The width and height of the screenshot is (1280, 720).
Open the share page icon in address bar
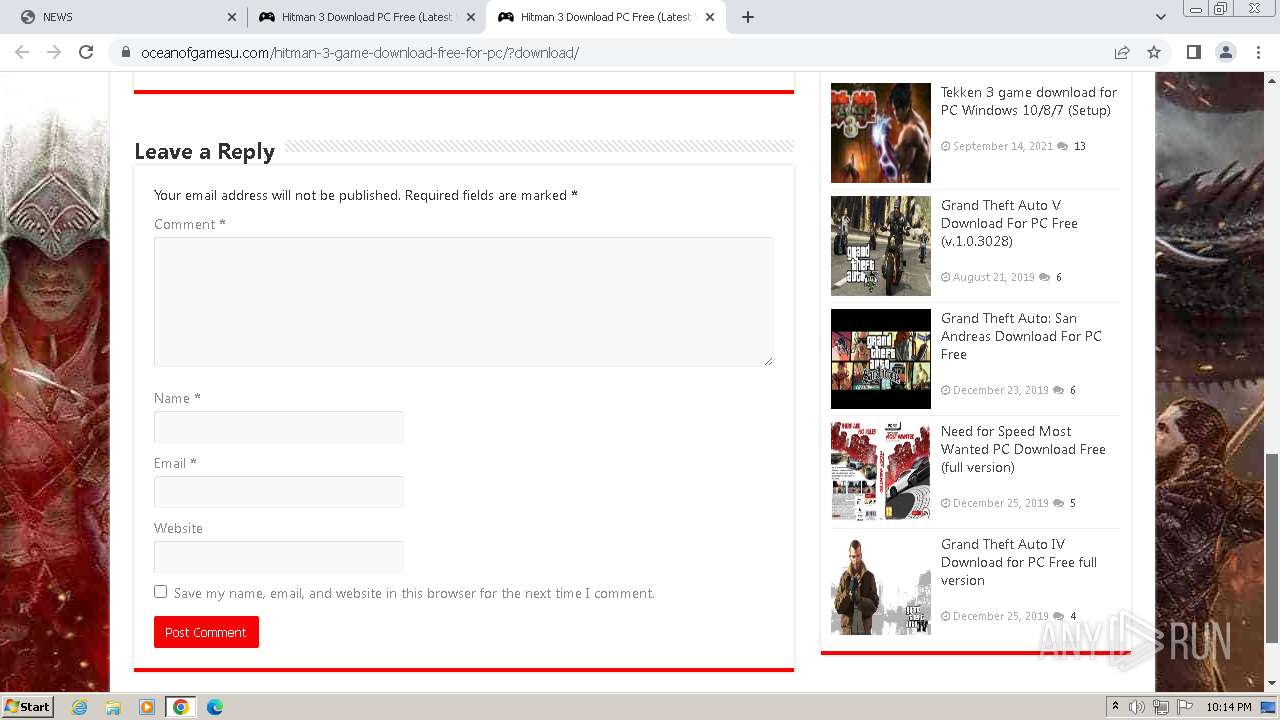1122,52
